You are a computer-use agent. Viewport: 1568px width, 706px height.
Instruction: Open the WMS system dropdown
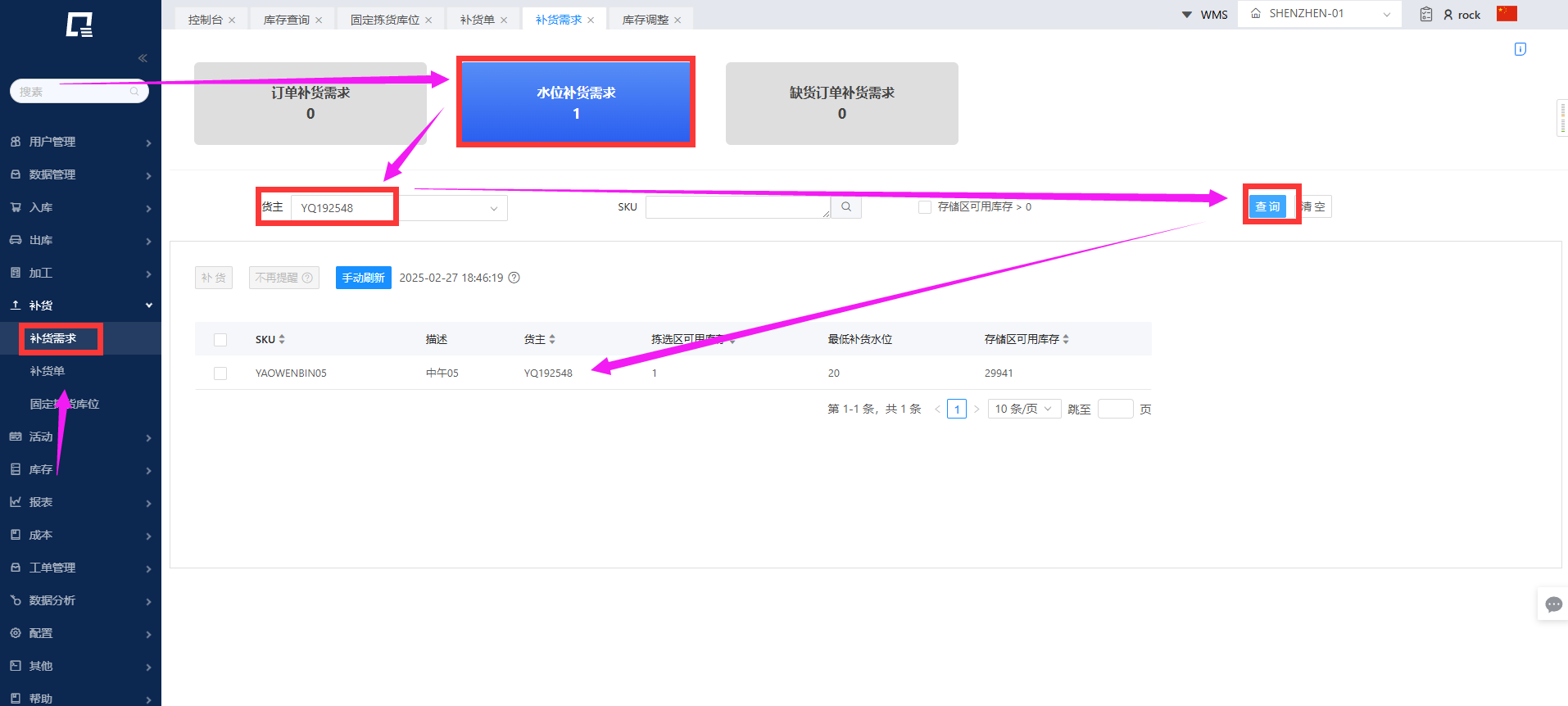click(x=1204, y=15)
